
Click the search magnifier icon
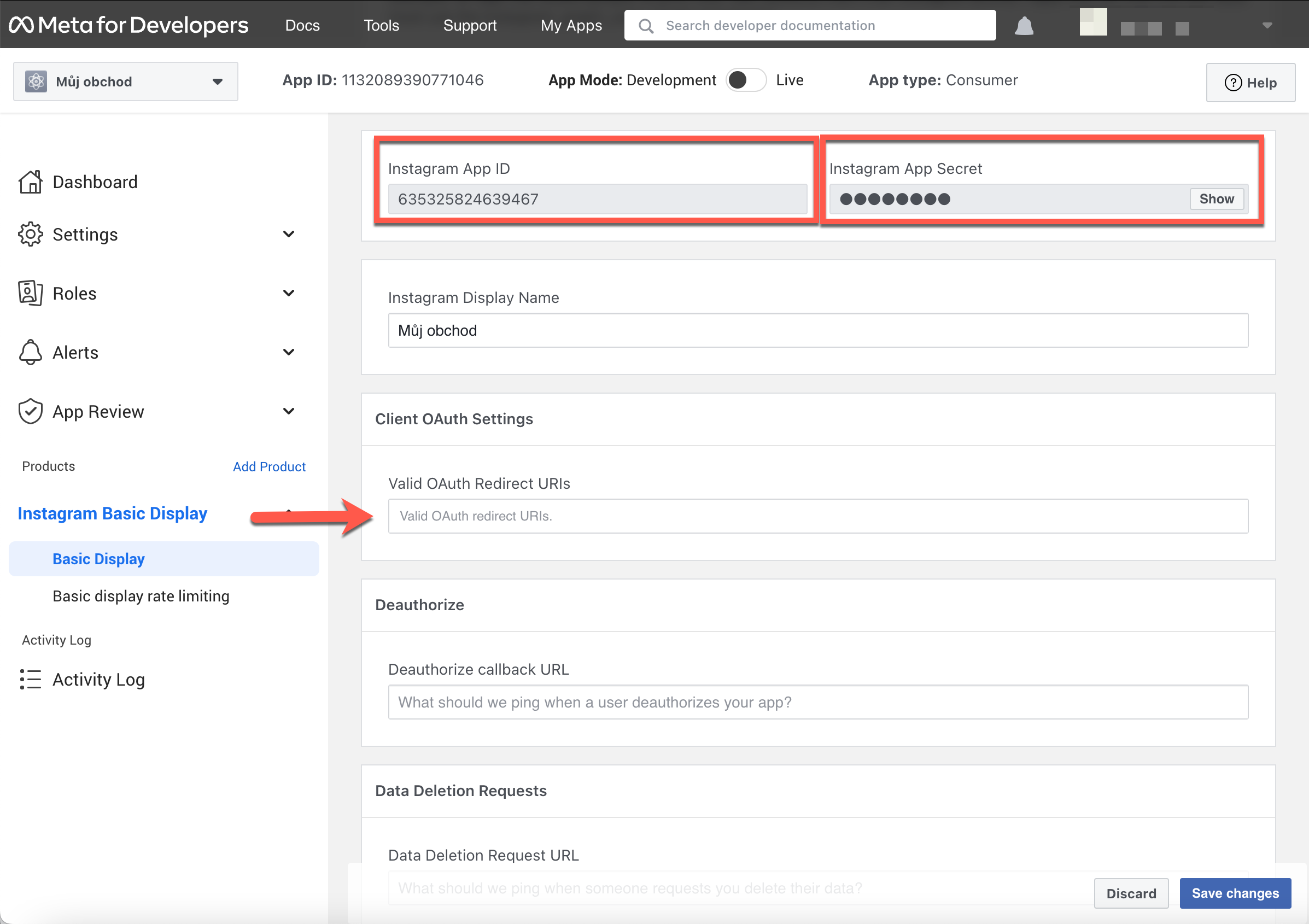click(645, 26)
